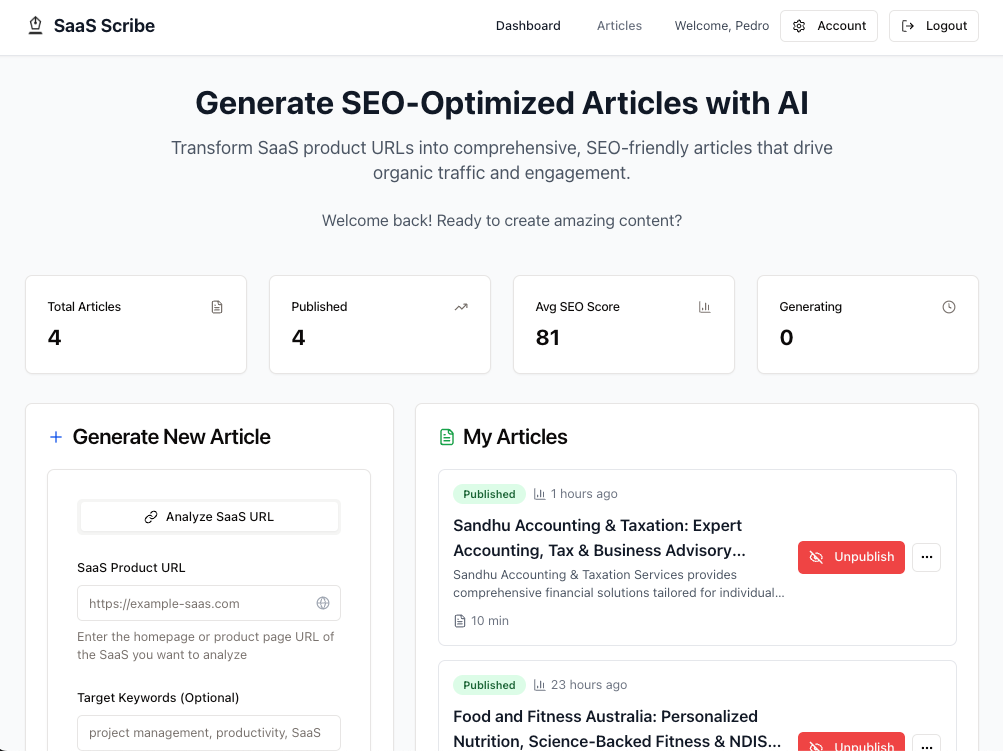Open the Articles nav item
The height and width of the screenshot is (751, 1003).
[619, 26]
